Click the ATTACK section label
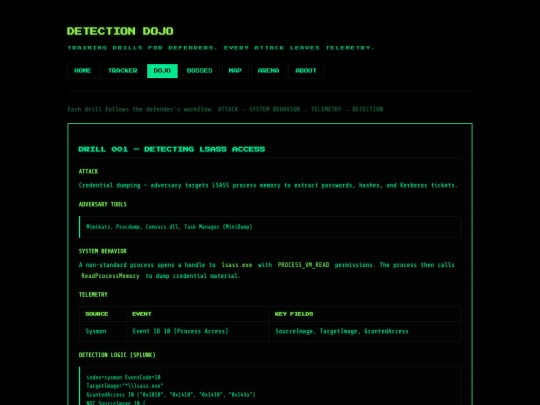The height and width of the screenshot is (405, 540). click(x=89, y=172)
